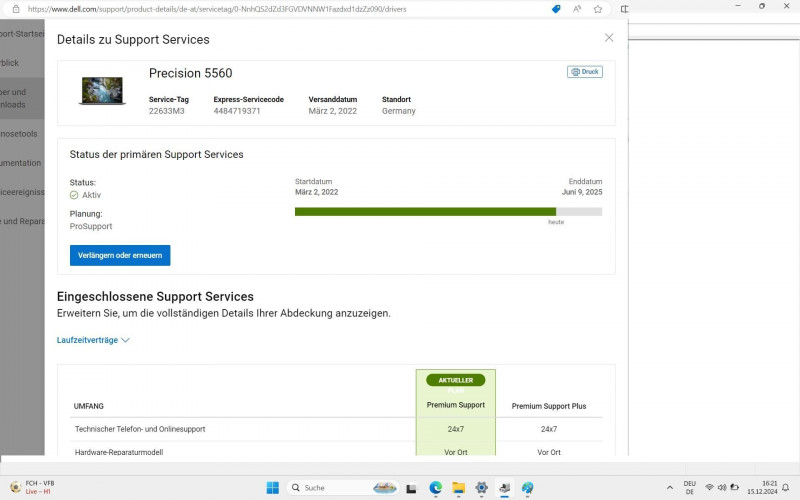Click the service tag value 22633M3
The image size is (800, 500).
(x=166, y=111)
